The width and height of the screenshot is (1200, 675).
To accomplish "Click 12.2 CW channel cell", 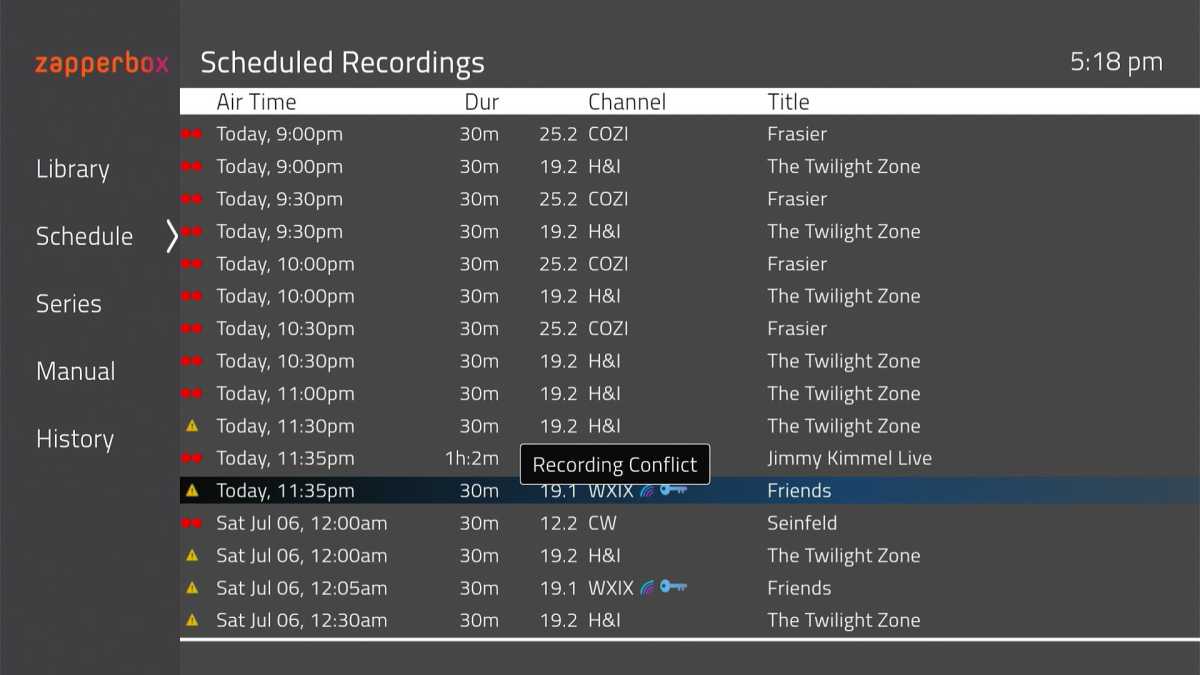I will 578,523.
